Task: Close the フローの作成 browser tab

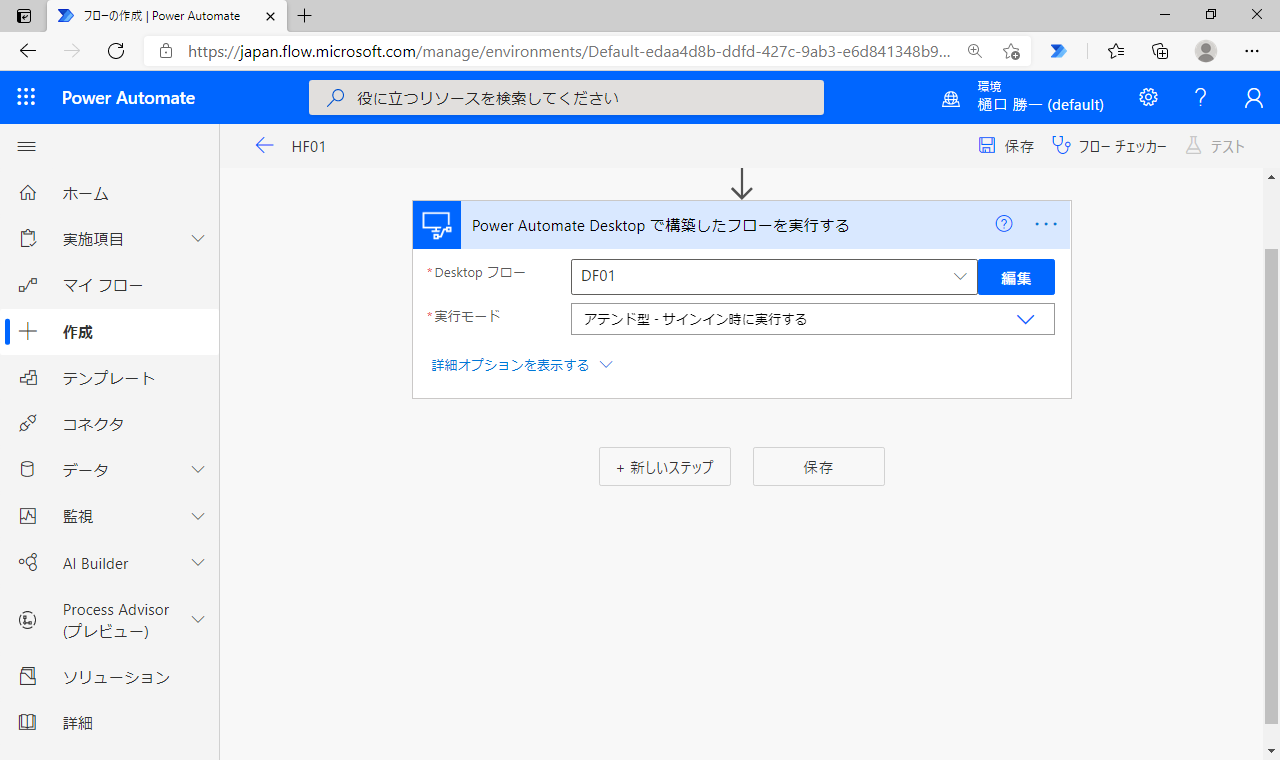Action: pos(270,16)
